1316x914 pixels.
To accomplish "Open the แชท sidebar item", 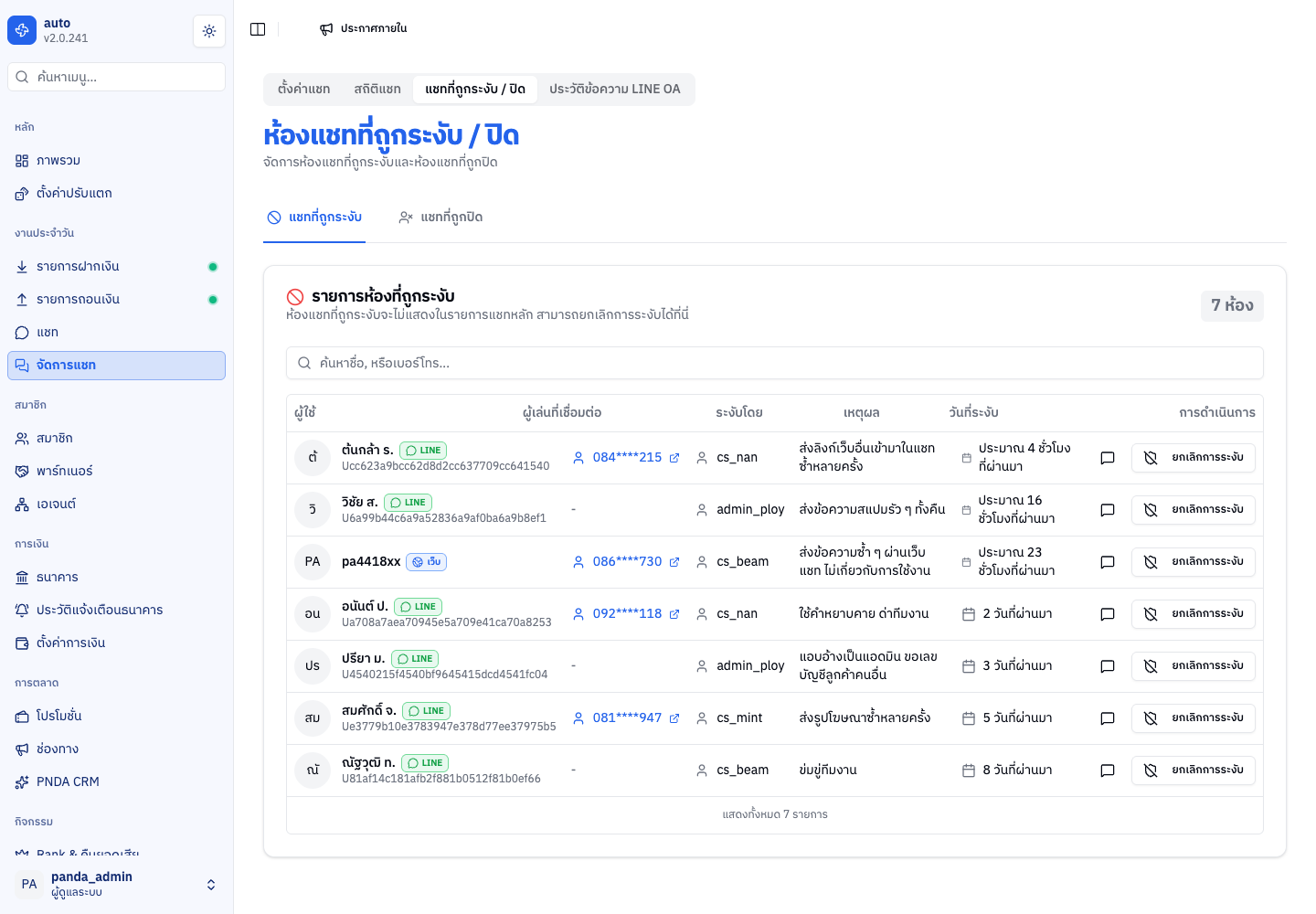I will click(116, 333).
